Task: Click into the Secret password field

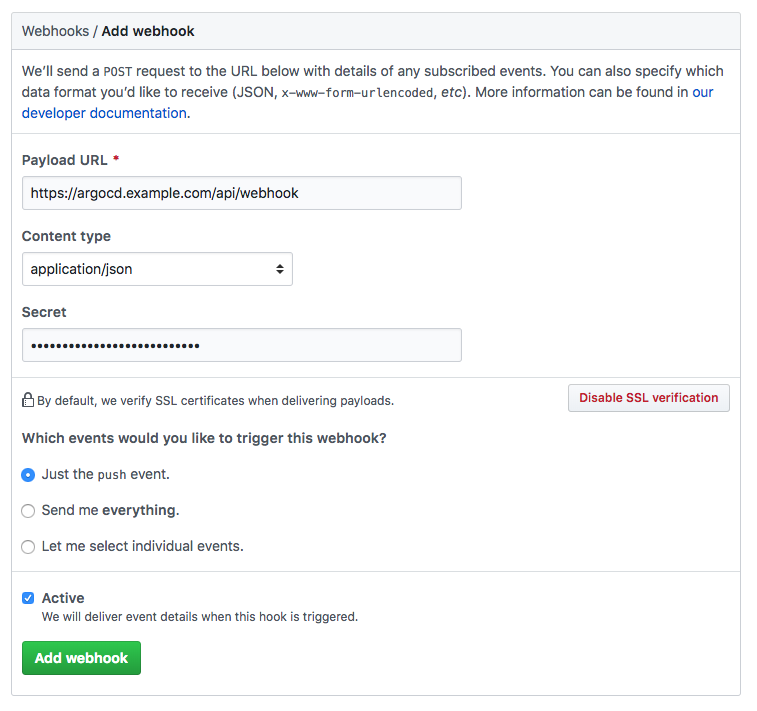Action: pyautogui.click(x=241, y=345)
